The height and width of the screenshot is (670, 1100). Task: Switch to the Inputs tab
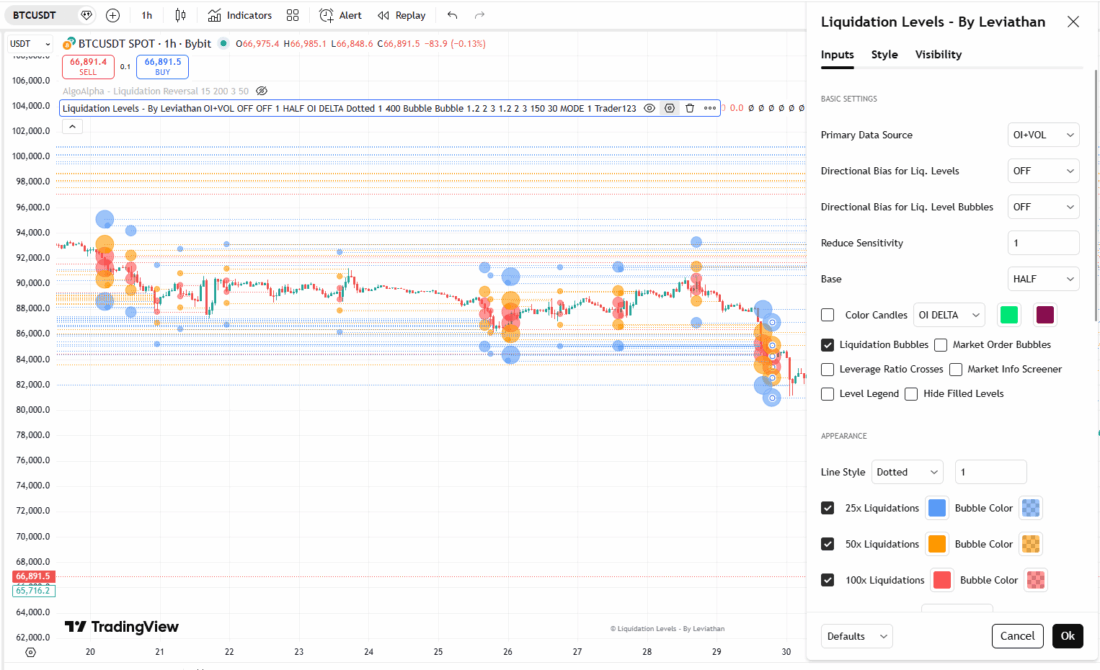point(838,55)
